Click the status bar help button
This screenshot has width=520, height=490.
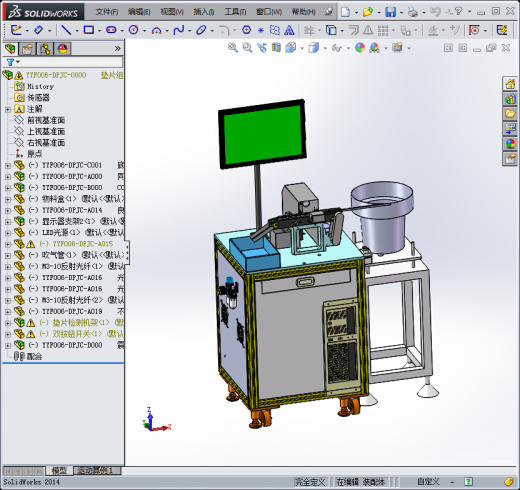(468, 482)
